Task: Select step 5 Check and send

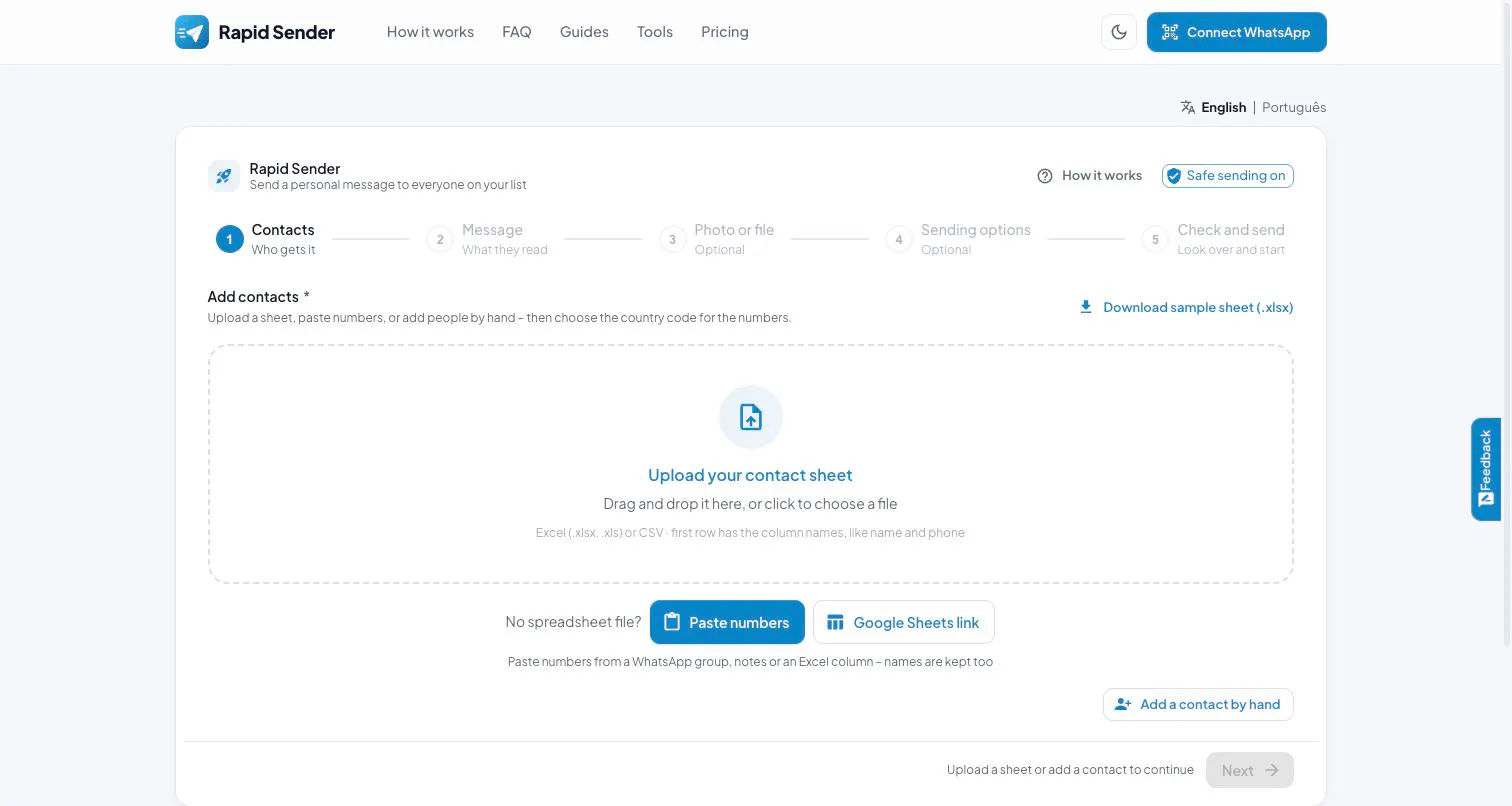Action: pos(1213,239)
